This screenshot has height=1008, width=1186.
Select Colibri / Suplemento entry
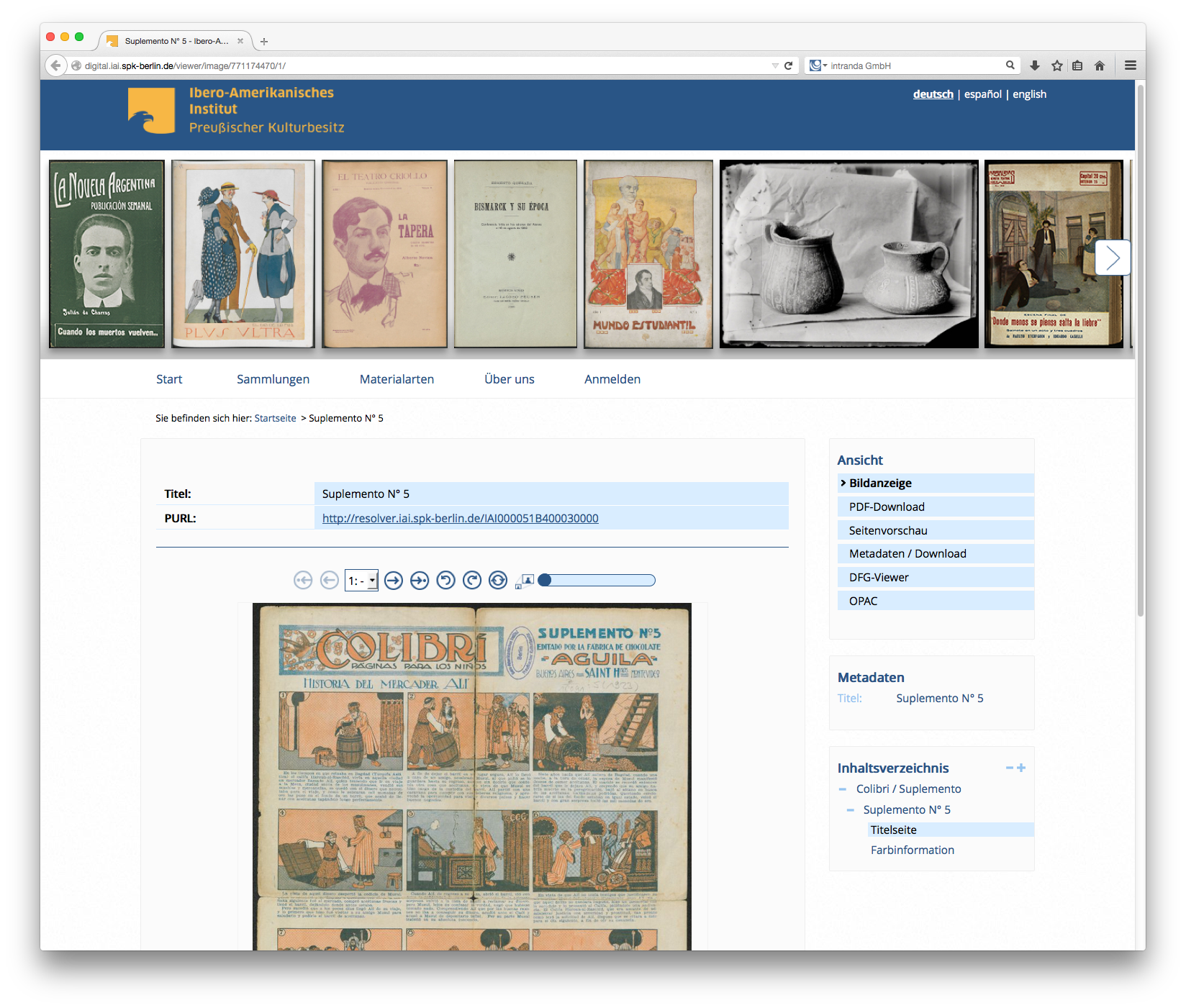click(908, 789)
